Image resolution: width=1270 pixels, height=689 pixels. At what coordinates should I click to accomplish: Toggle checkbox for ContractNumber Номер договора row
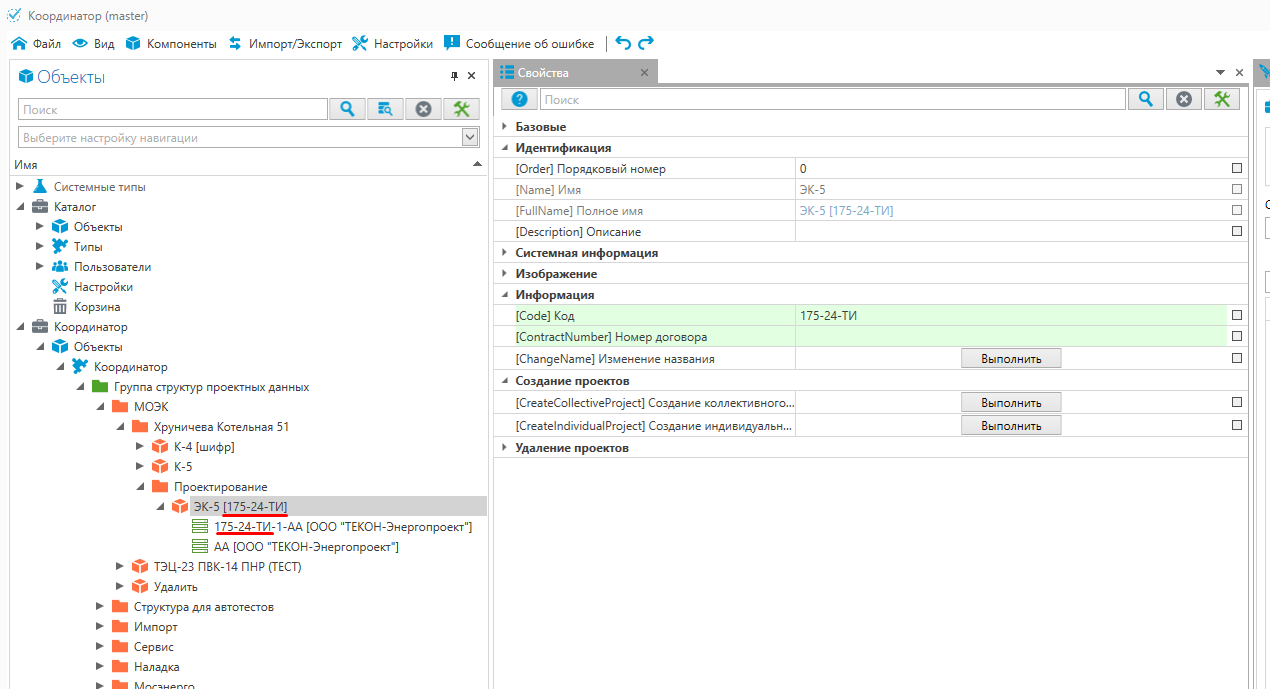[1237, 337]
